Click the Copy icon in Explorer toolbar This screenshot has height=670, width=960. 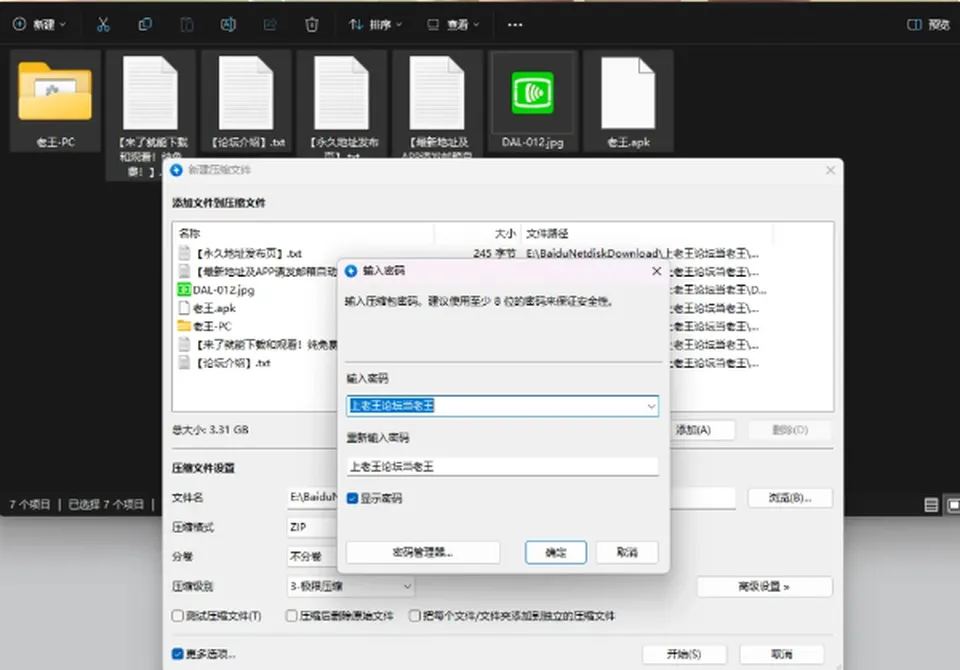145,24
